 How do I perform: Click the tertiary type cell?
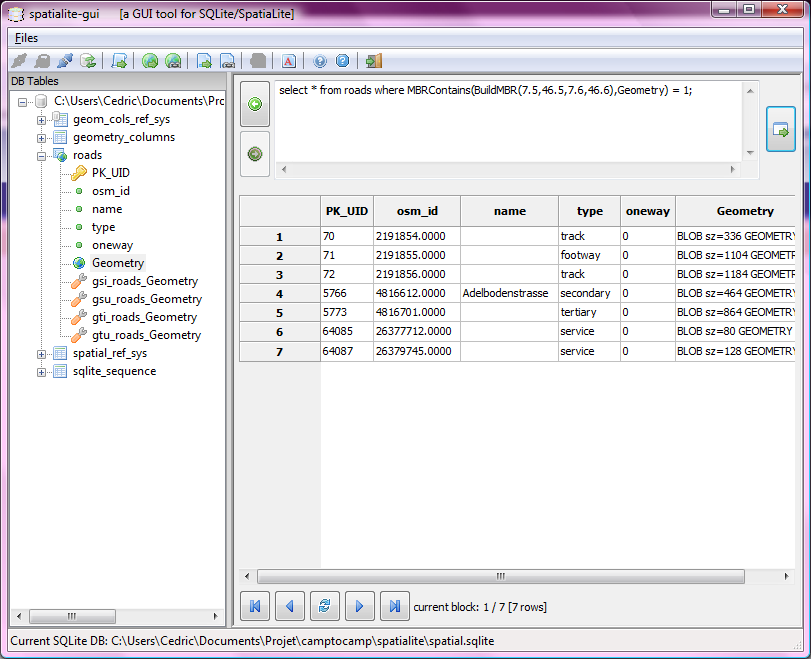pyautogui.click(x=589, y=312)
